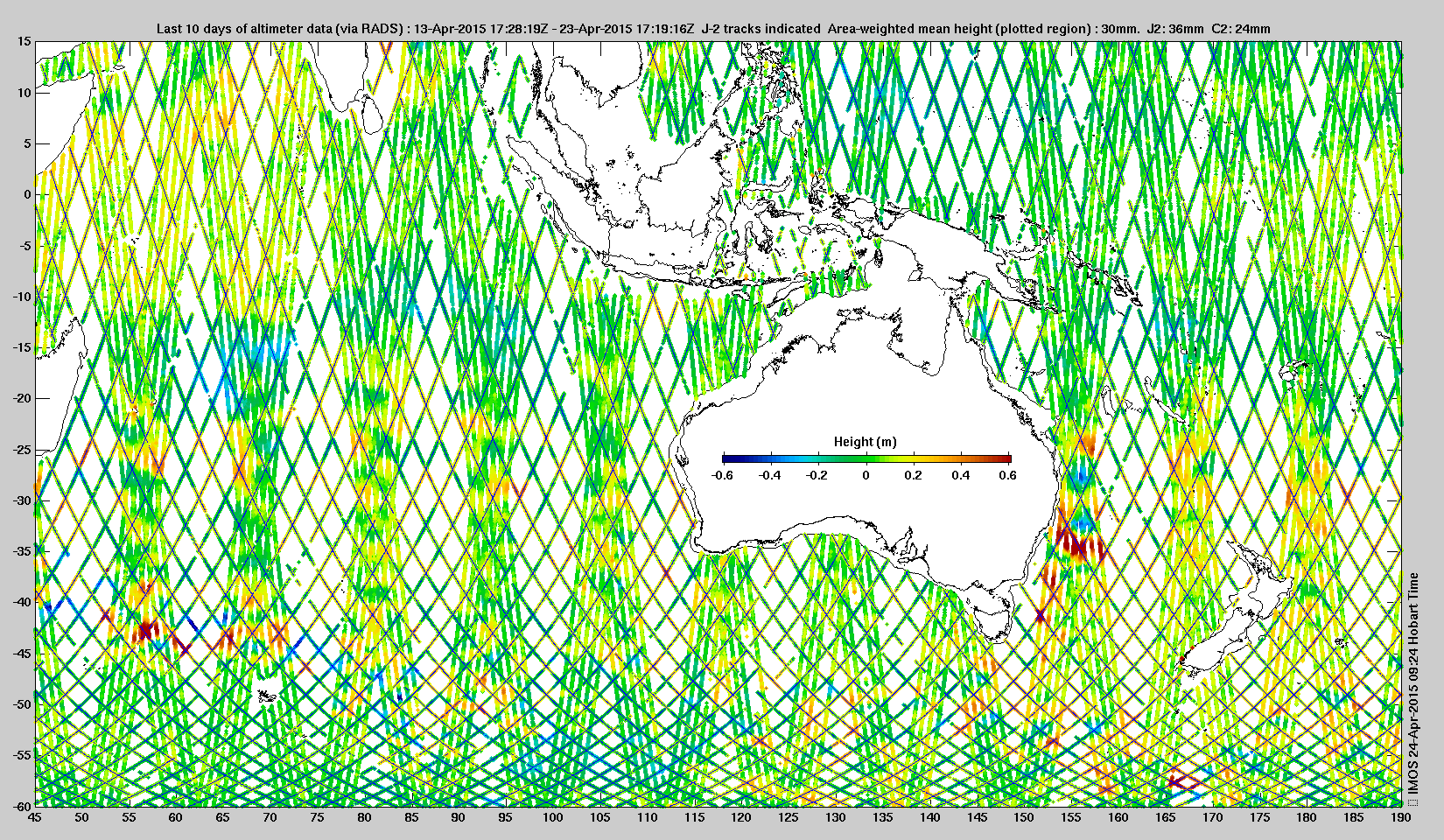Click the -0.6 label on the colorbar

pyautogui.click(x=722, y=475)
